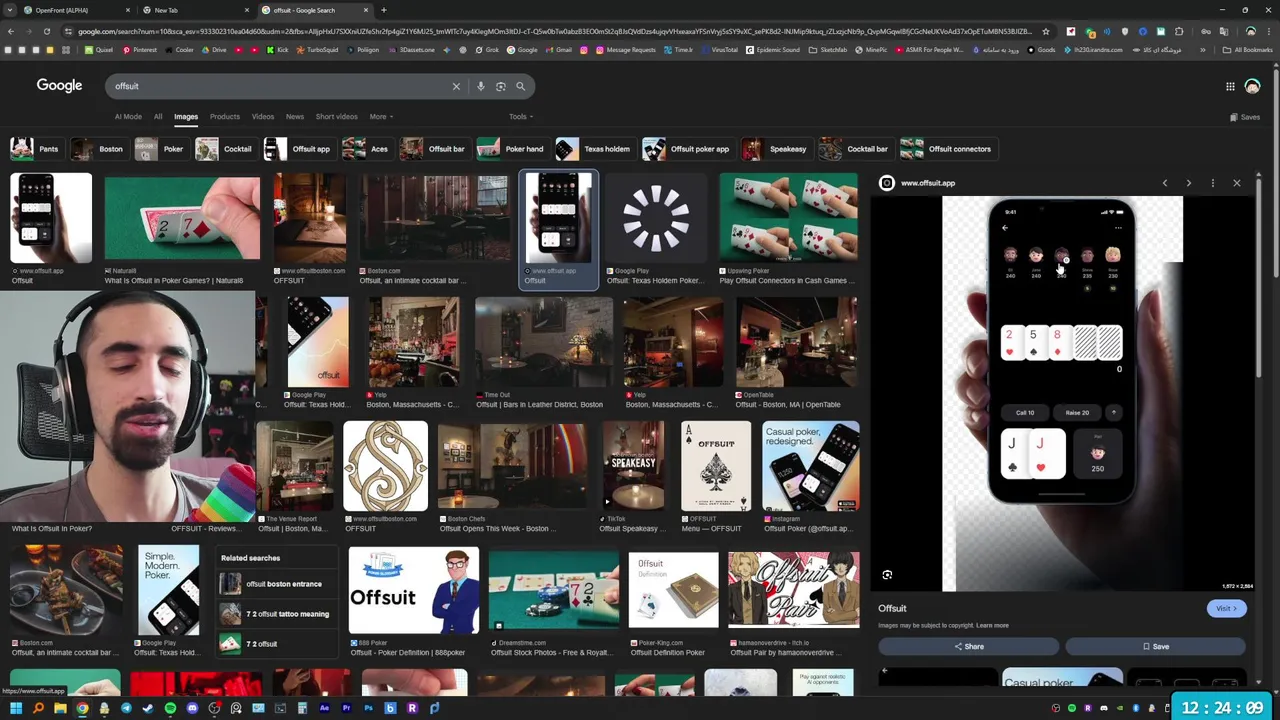This screenshot has height=720, width=1280.
Task: Follow the Learn more copyright link
Action: click(x=992, y=626)
